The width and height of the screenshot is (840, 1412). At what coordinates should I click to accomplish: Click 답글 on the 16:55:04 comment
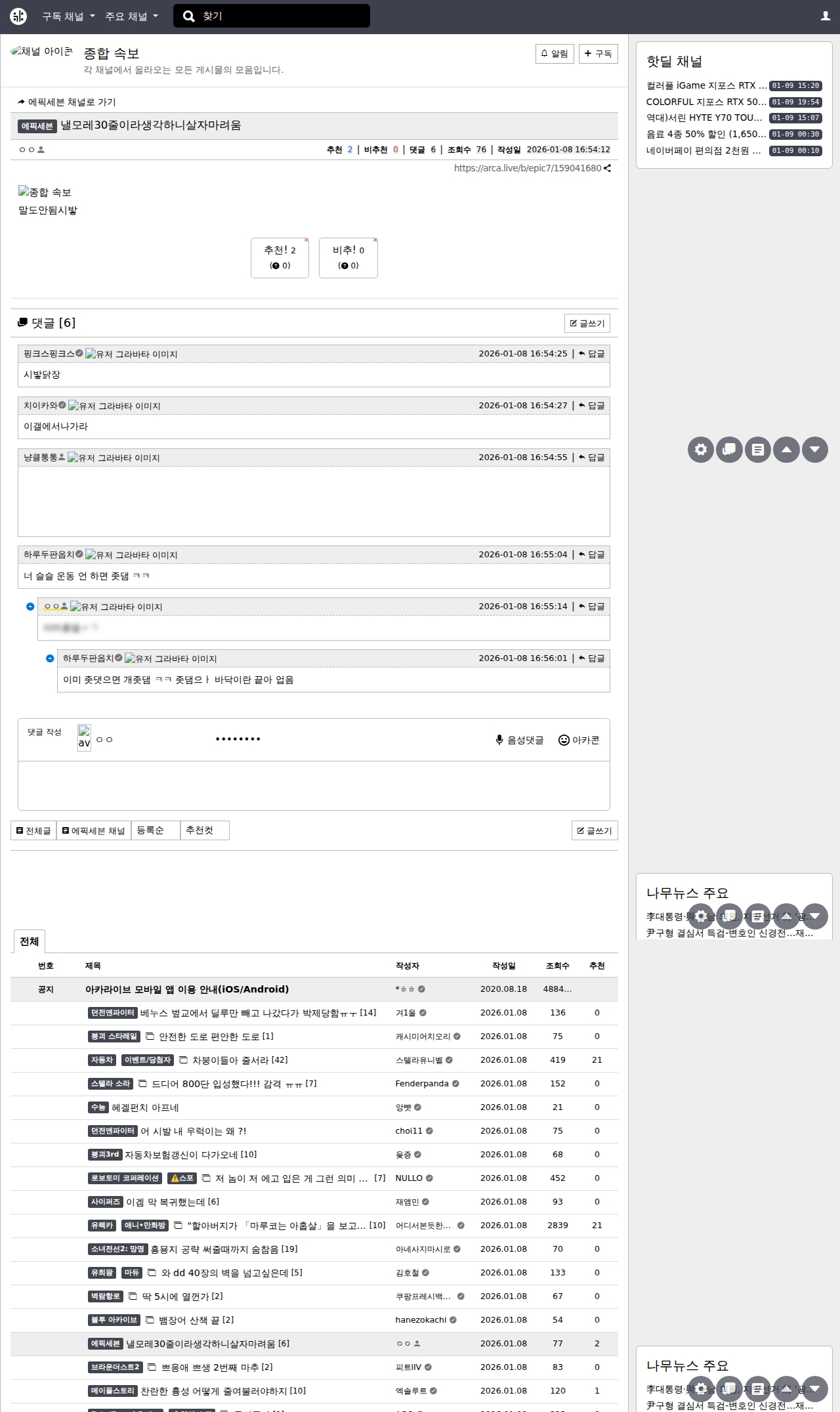592,555
